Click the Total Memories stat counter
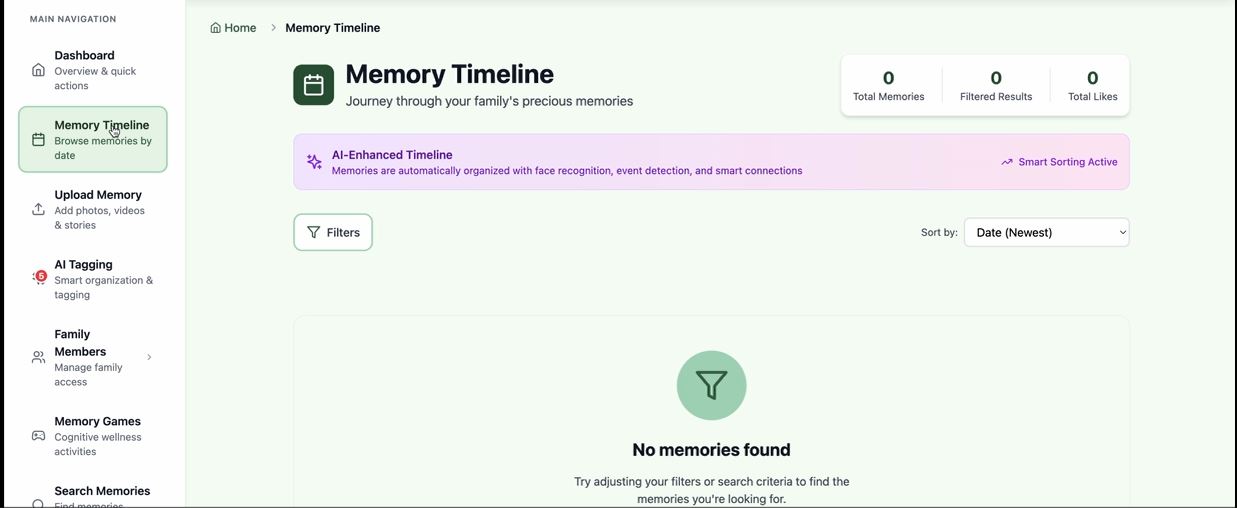 point(888,86)
